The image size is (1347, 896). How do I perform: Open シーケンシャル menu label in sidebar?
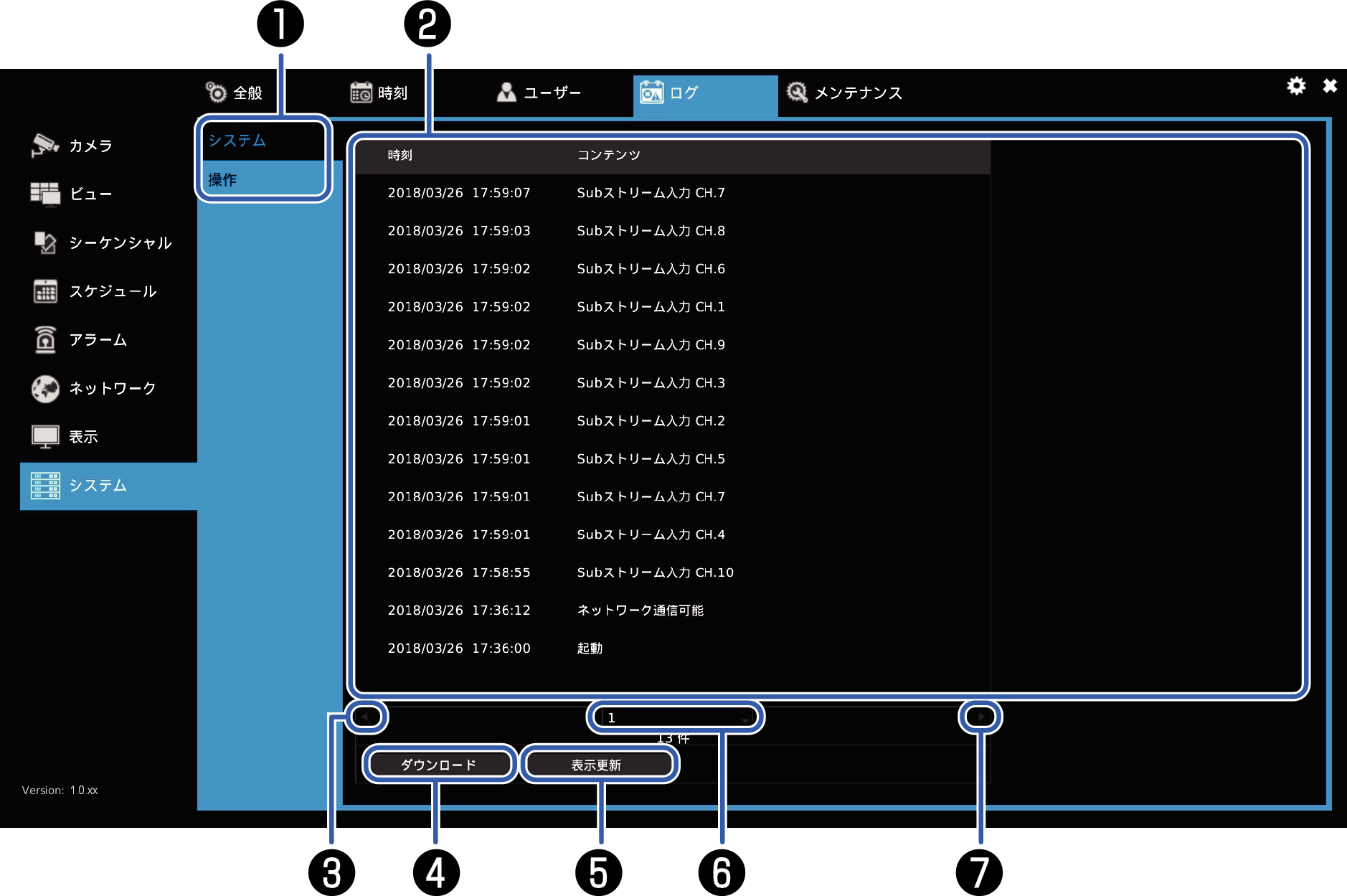click(x=120, y=243)
